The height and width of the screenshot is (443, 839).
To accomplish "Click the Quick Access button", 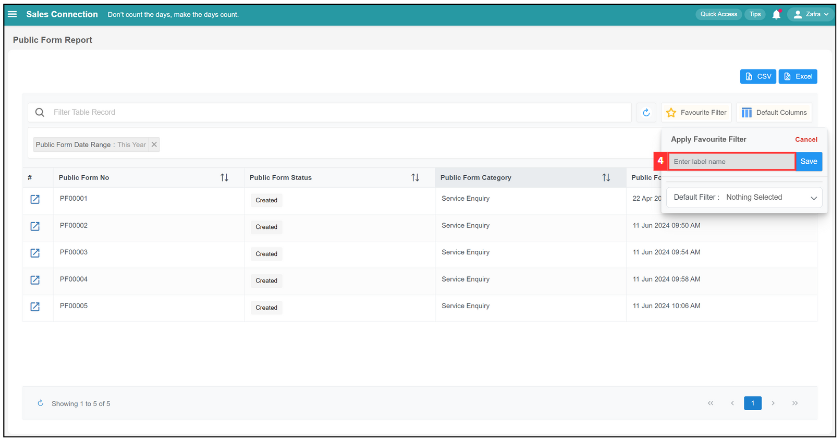I will [719, 14].
